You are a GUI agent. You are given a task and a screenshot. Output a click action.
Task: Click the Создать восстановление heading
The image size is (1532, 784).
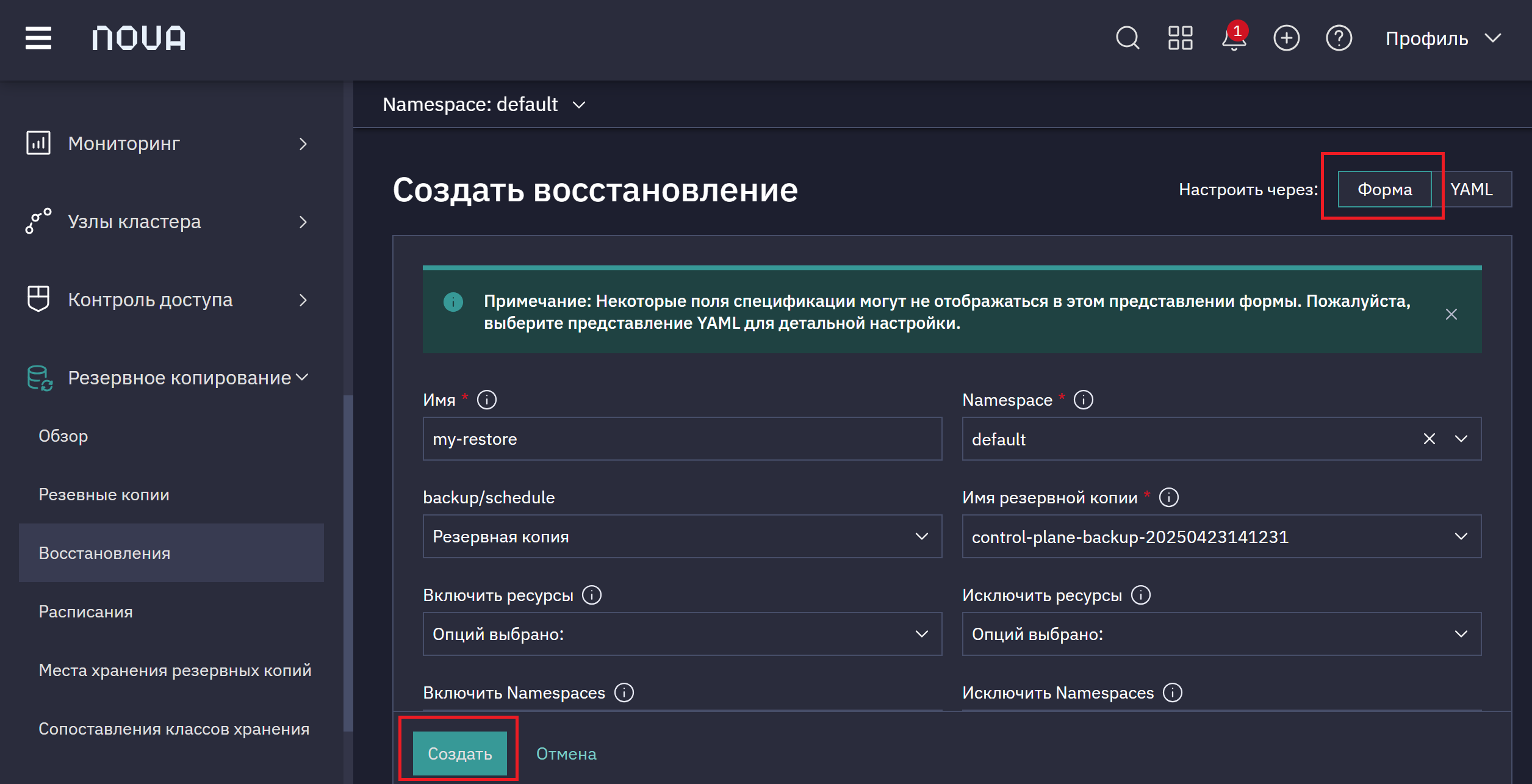(595, 190)
